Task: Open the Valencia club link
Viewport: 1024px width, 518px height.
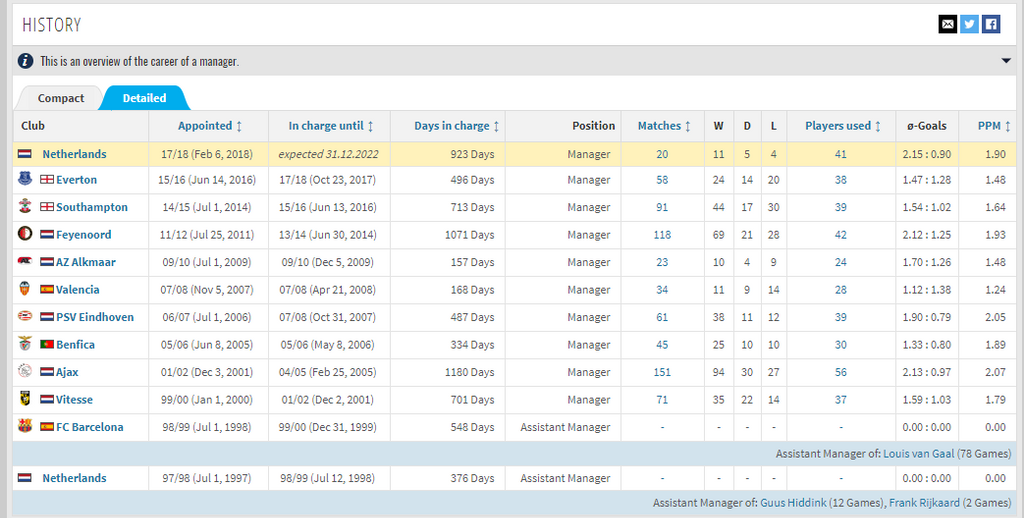Action: [x=78, y=289]
